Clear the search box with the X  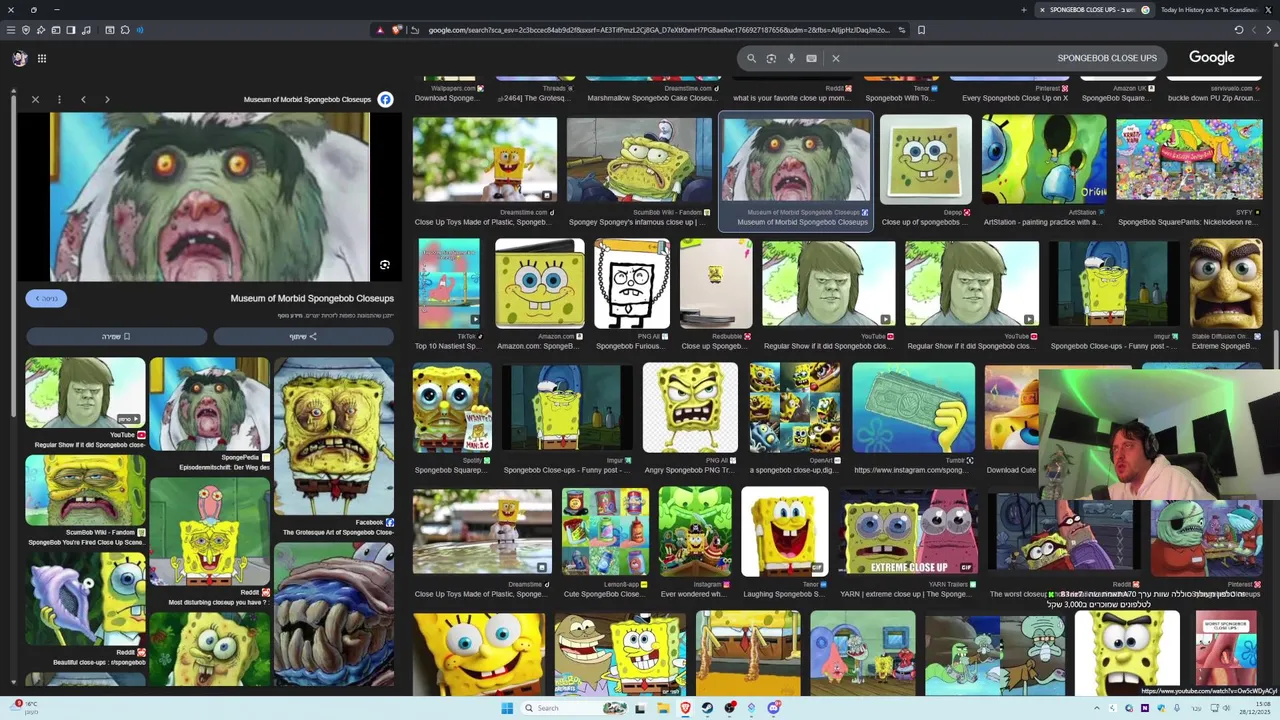click(x=836, y=58)
